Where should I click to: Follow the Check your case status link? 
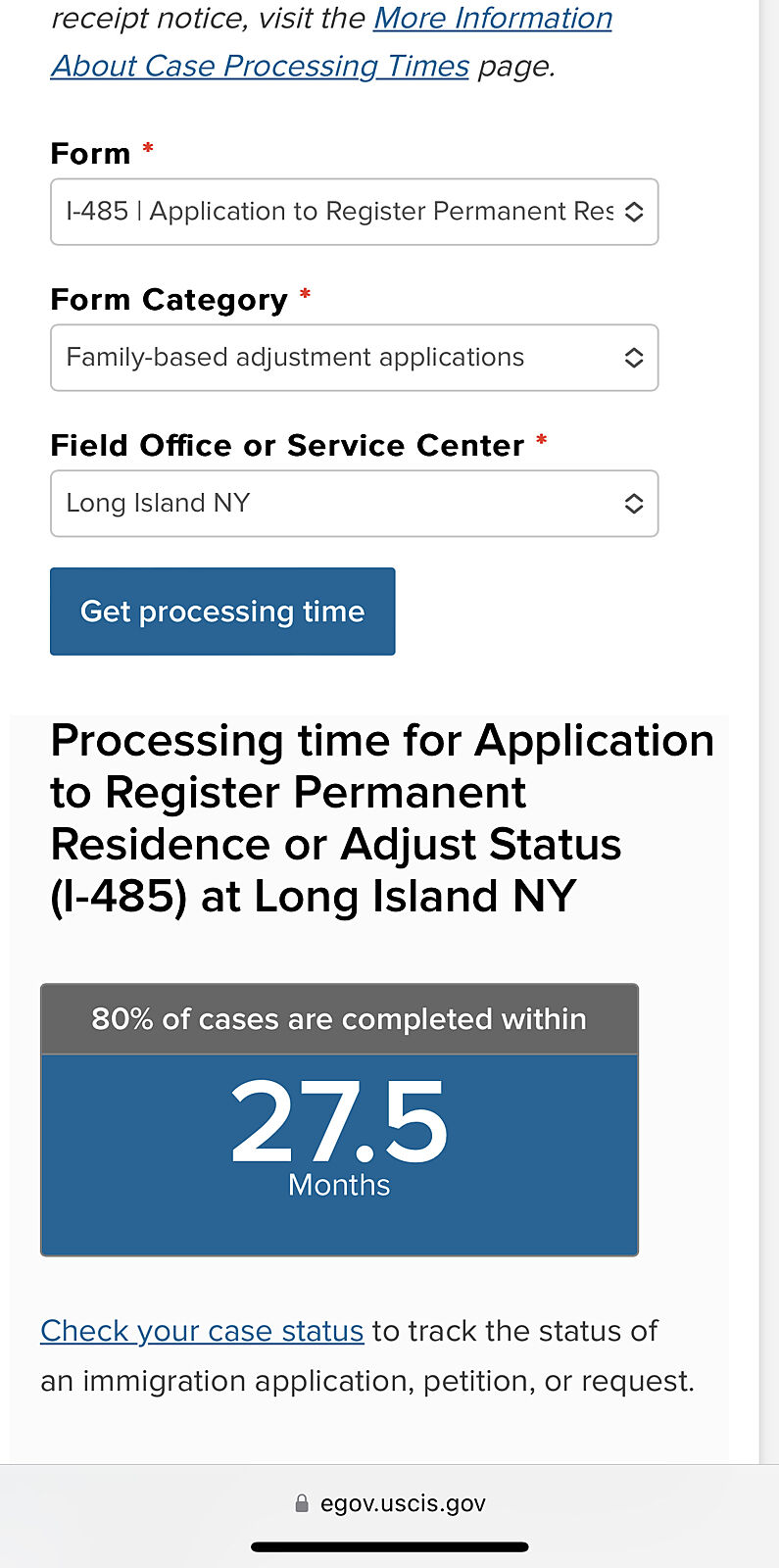point(202,1331)
